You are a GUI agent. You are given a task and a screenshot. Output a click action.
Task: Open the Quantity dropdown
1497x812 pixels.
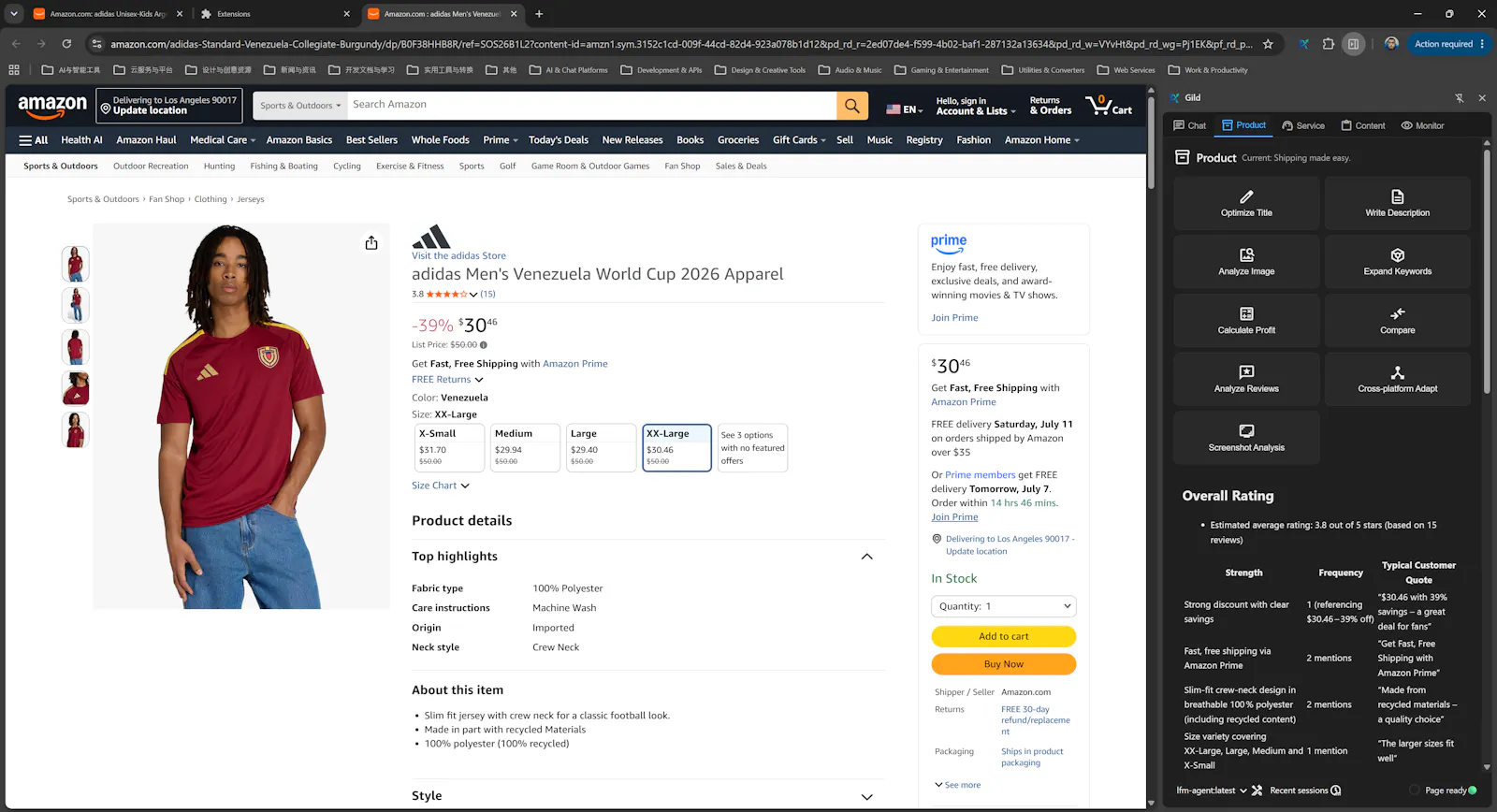[x=1004, y=606]
